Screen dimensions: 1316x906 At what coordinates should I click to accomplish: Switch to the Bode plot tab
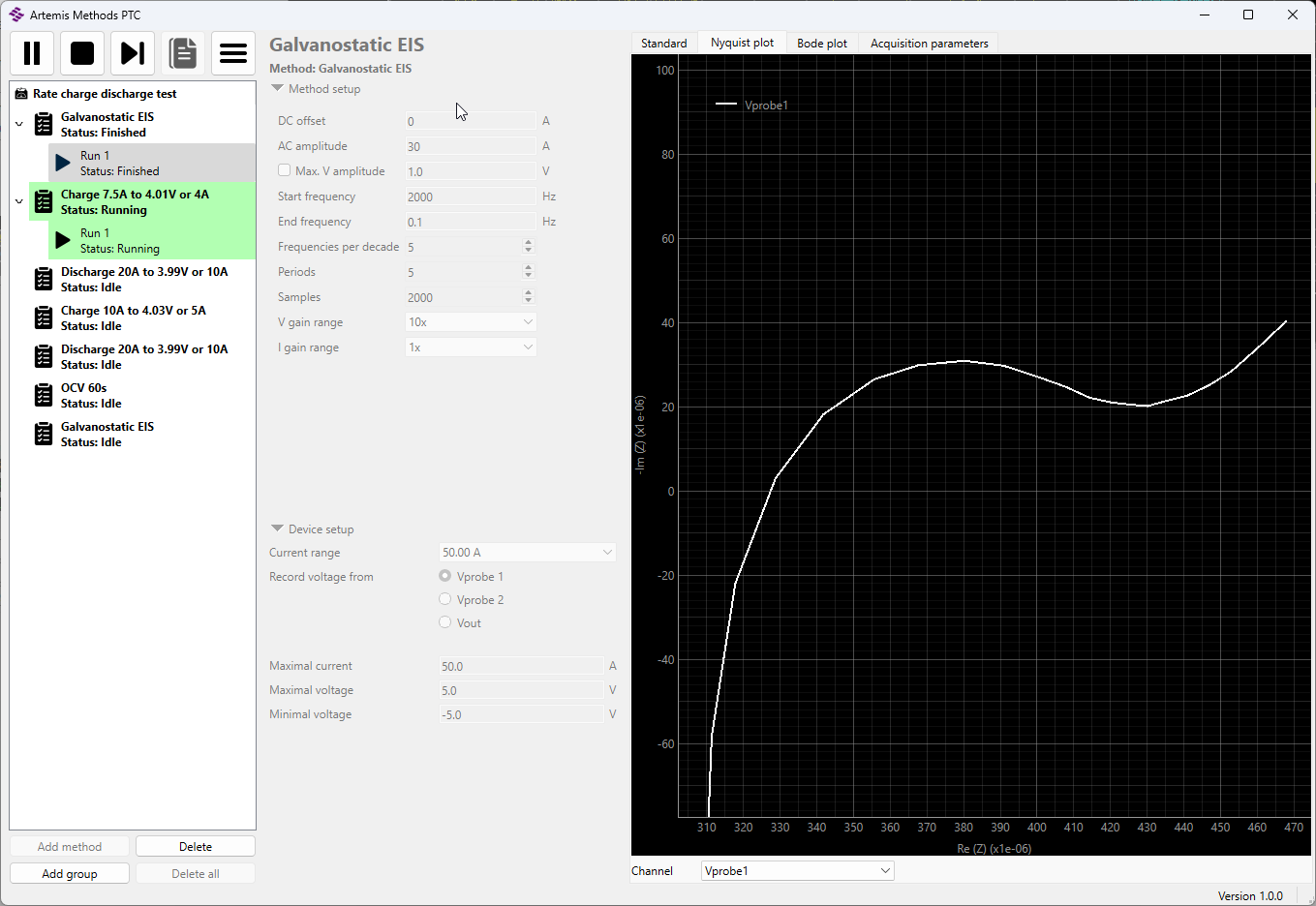[821, 44]
